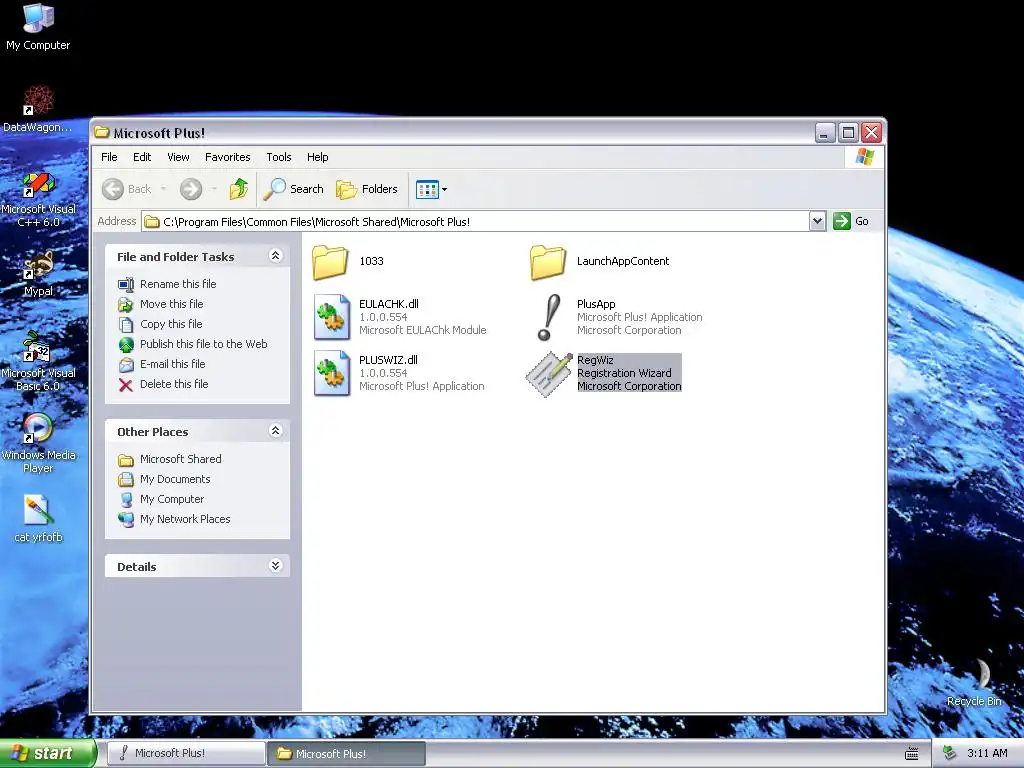Click the Go button
Image resolution: width=1024 pixels, height=768 pixels.
pyautogui.click(x=852, y=221)
